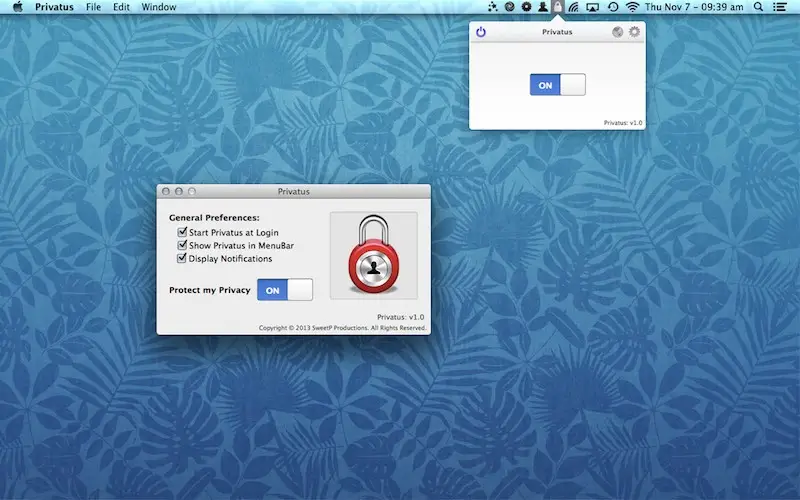Image resolution: width=800 pixels, height=500 pixels.
Task: Click the person silhouette menu bar icon
Action: 543,7
